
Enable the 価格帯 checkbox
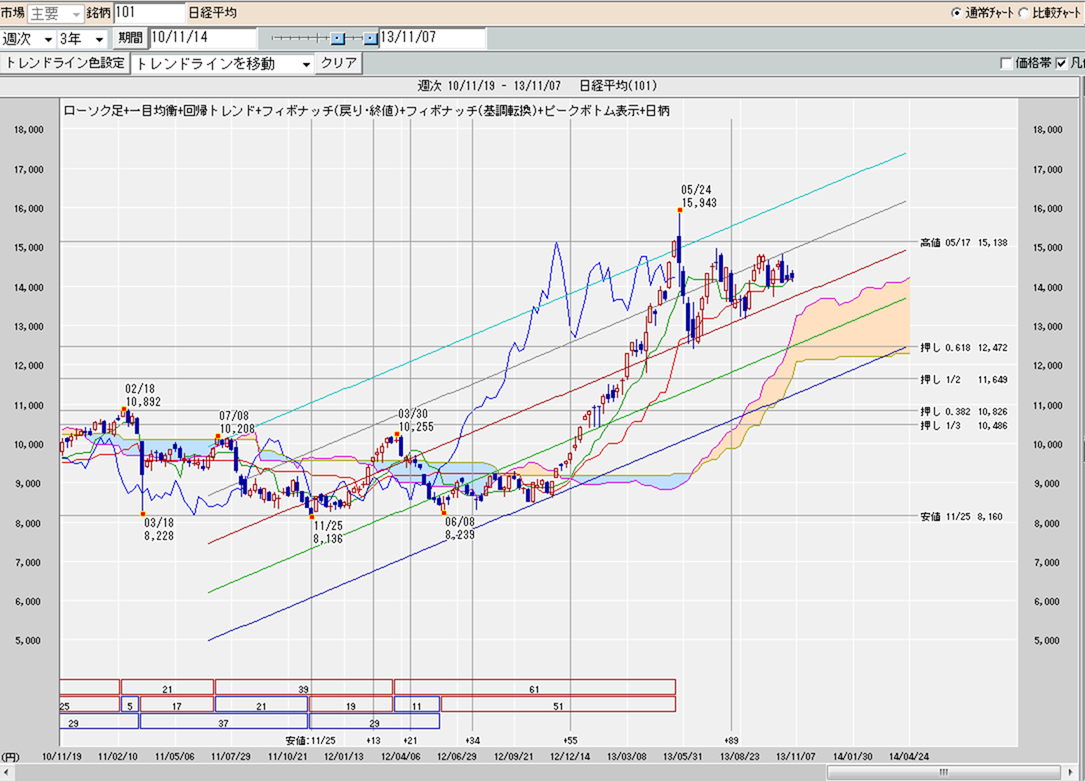point(1006,64)
